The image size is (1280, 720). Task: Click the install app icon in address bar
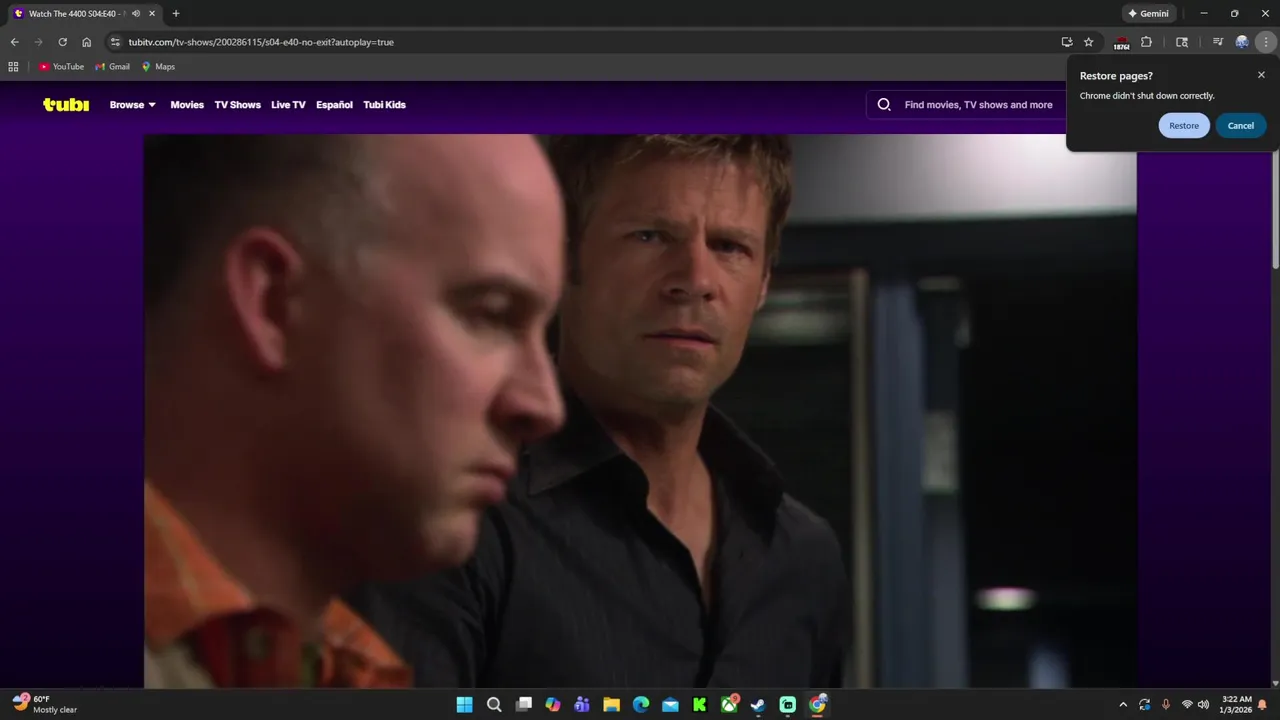point(1067,42)
